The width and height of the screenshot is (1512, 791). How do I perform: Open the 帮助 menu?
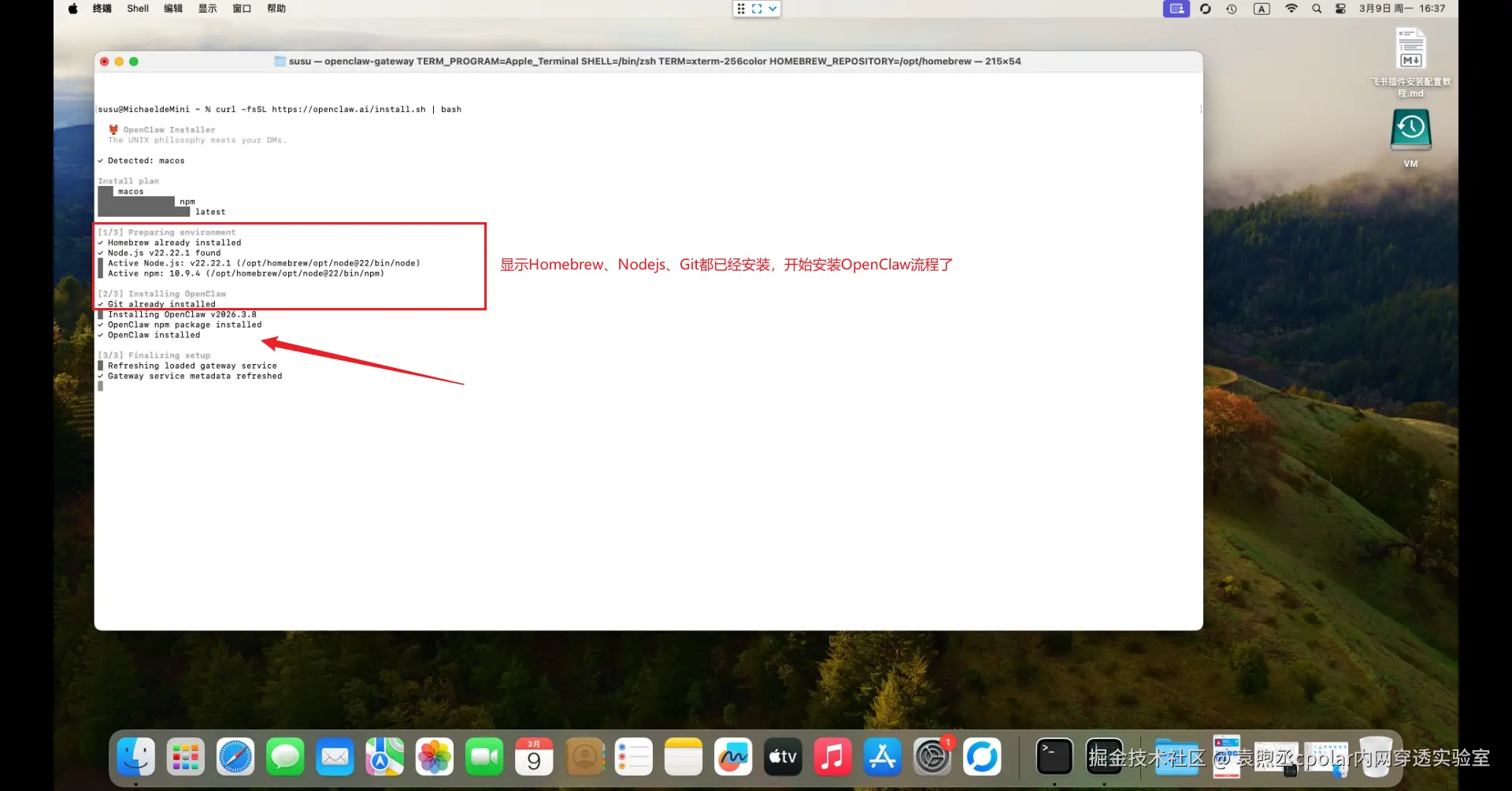(276, 9)
